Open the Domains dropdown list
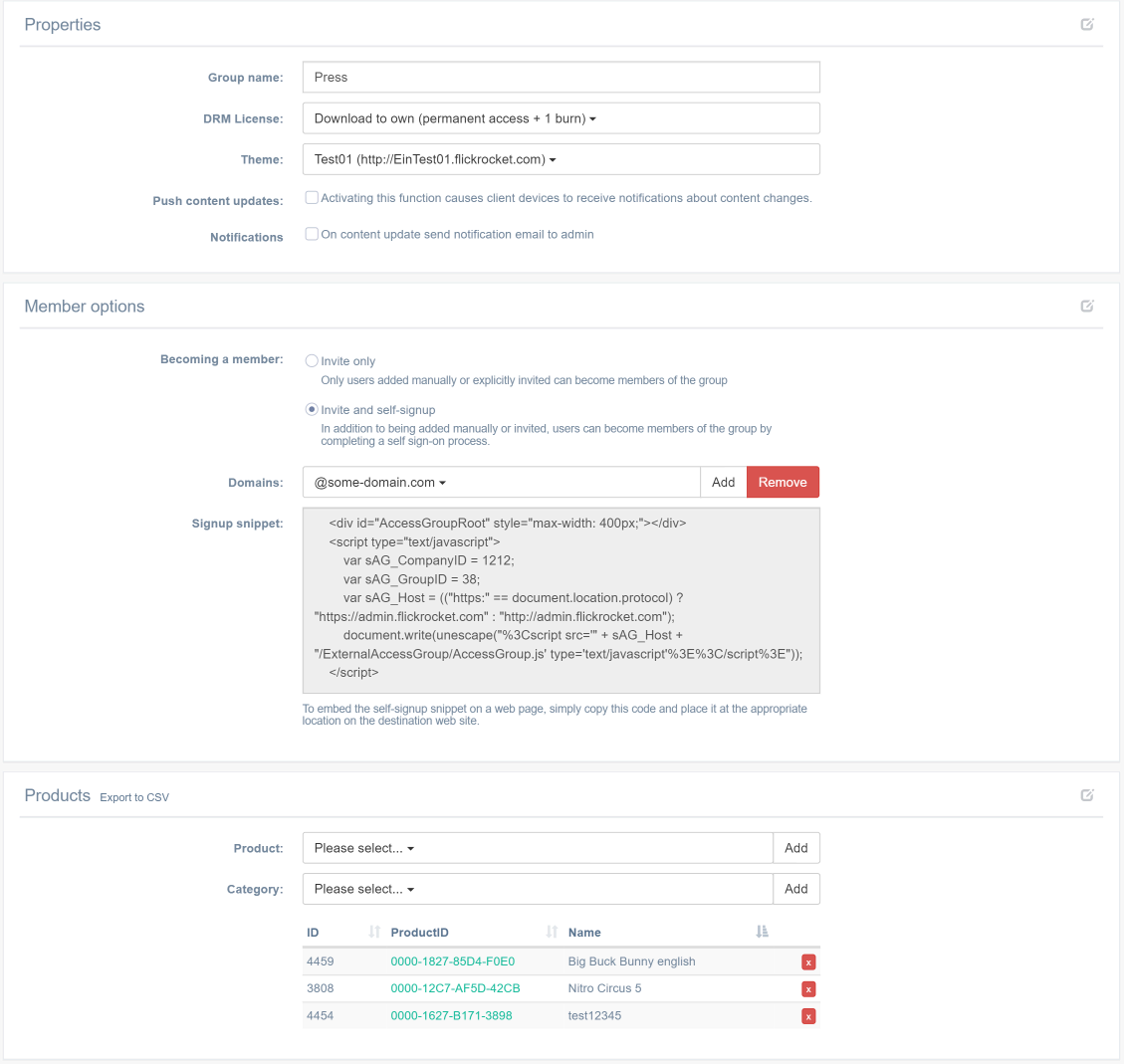1124x1064 pixels. (x=501, y=483)
